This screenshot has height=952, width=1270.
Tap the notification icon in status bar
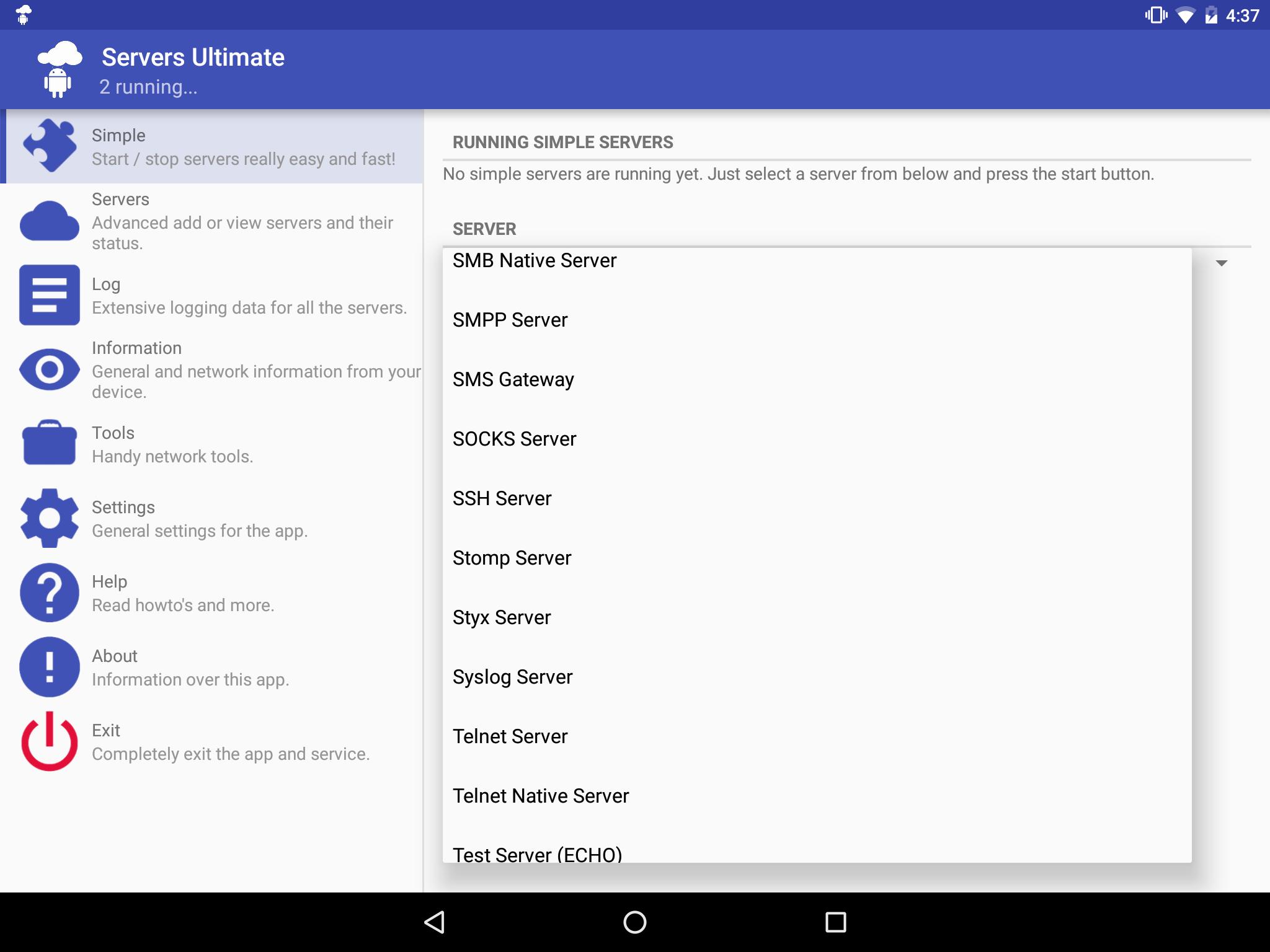[x=23, y=15]
